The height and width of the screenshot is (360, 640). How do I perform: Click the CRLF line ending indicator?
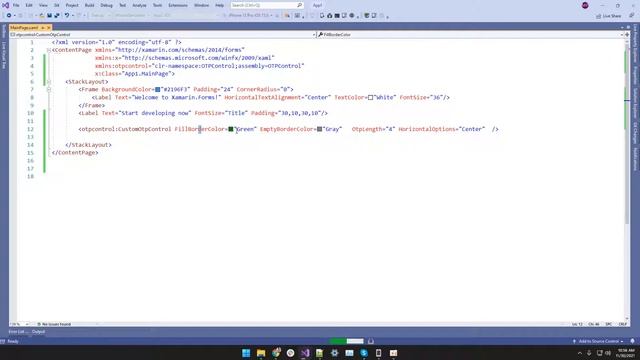[x=622, y=324]
